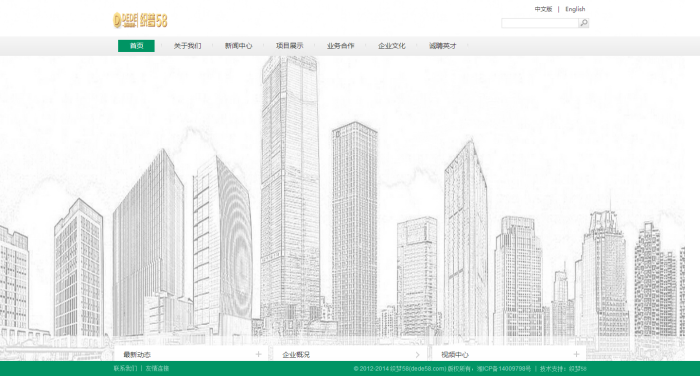Focus the search input field
The image size is (700, 376).
[540, 23]
